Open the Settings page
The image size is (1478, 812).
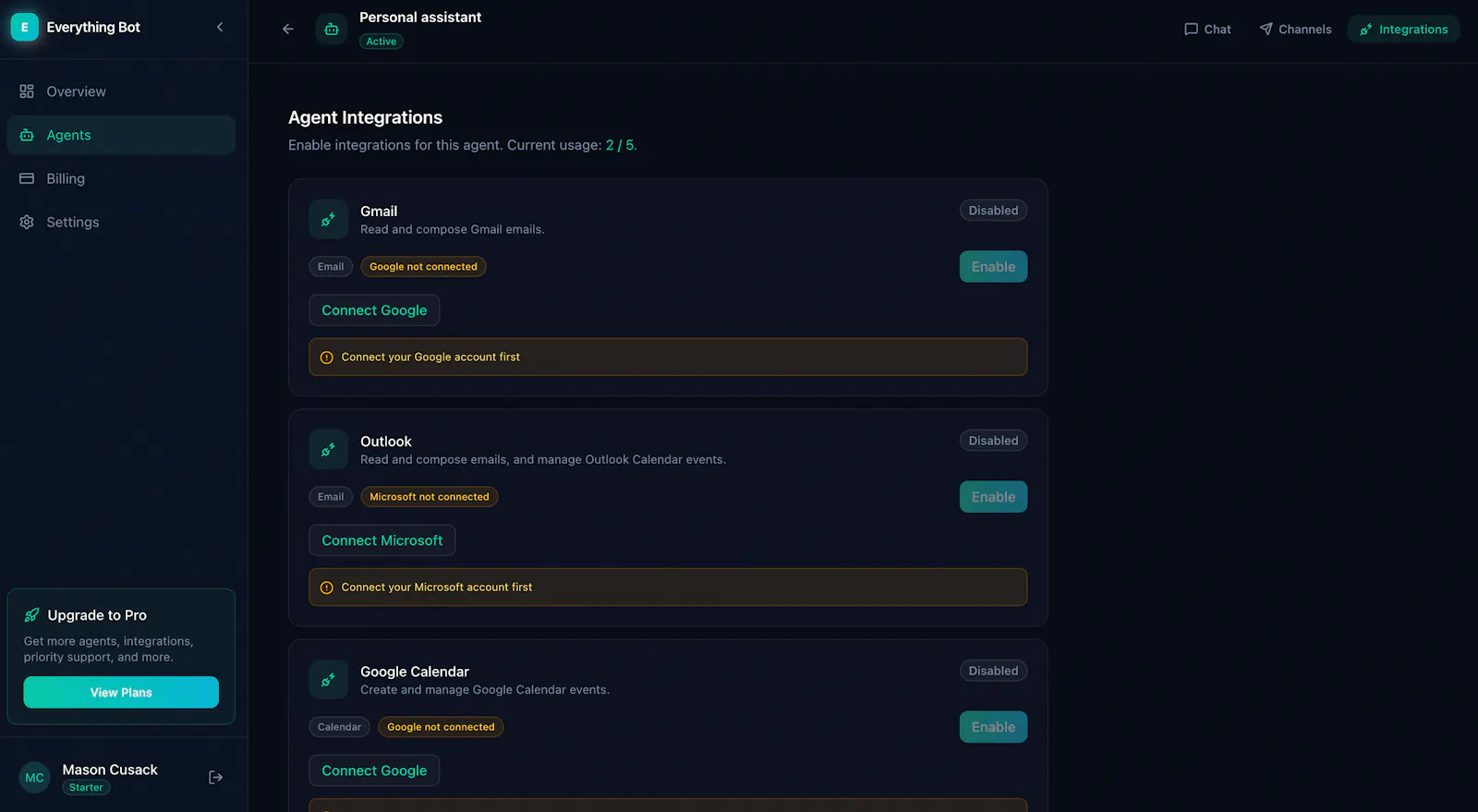pos(121,222)
